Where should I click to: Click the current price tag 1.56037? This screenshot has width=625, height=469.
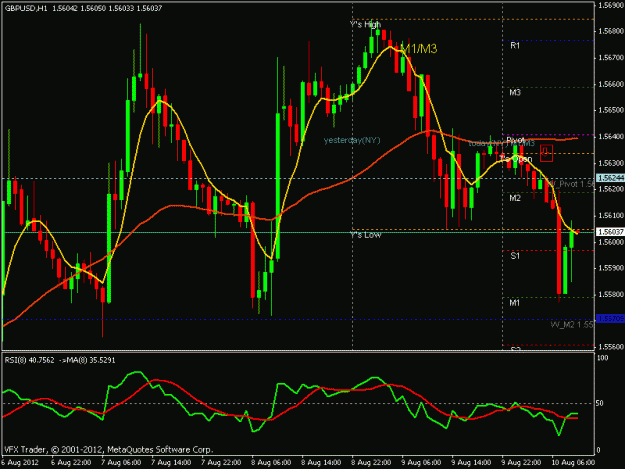coord(610,232)
